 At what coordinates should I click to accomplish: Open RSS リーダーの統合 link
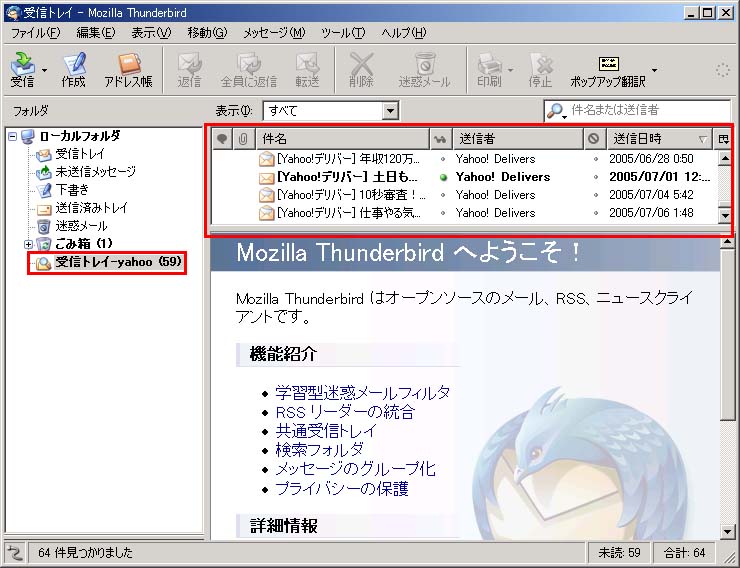345,412
